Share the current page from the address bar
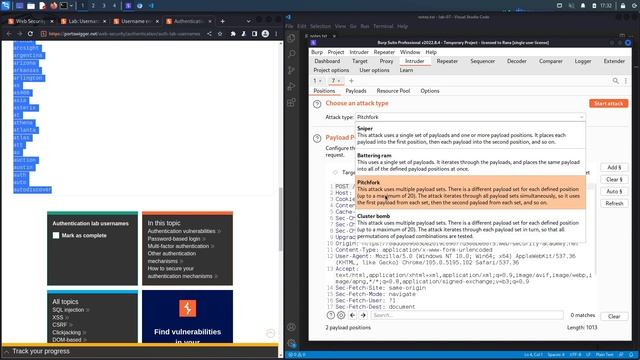 coord(209,34)
